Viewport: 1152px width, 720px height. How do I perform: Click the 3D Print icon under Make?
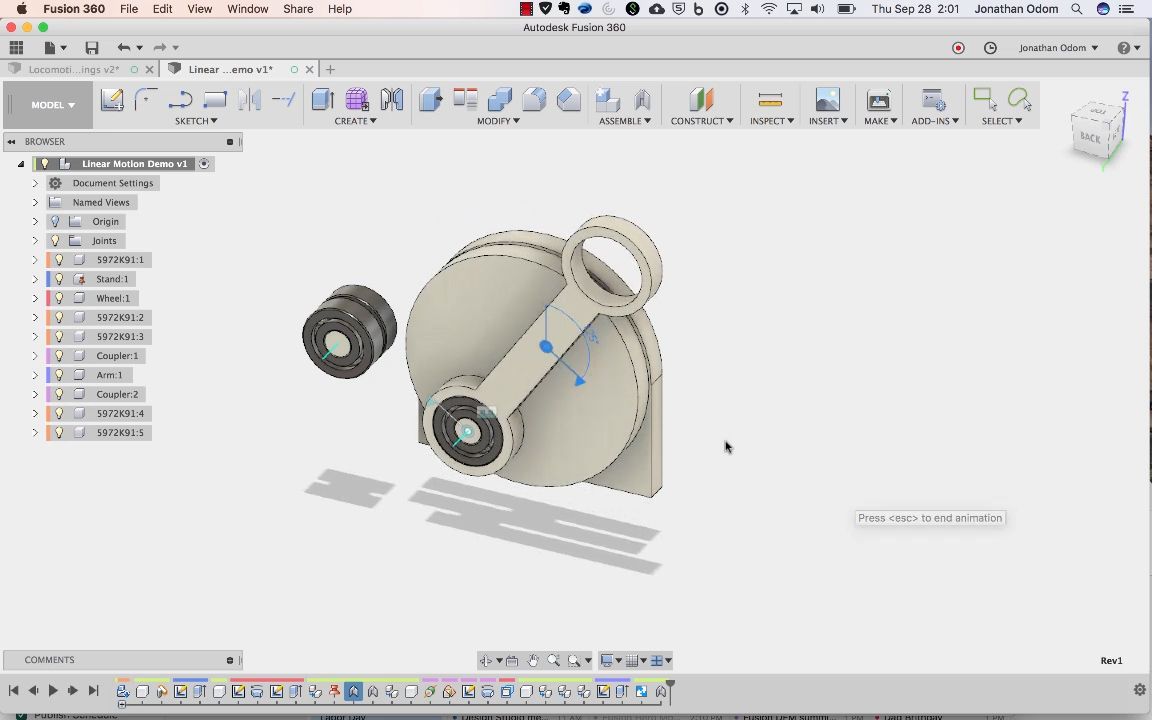878,99
